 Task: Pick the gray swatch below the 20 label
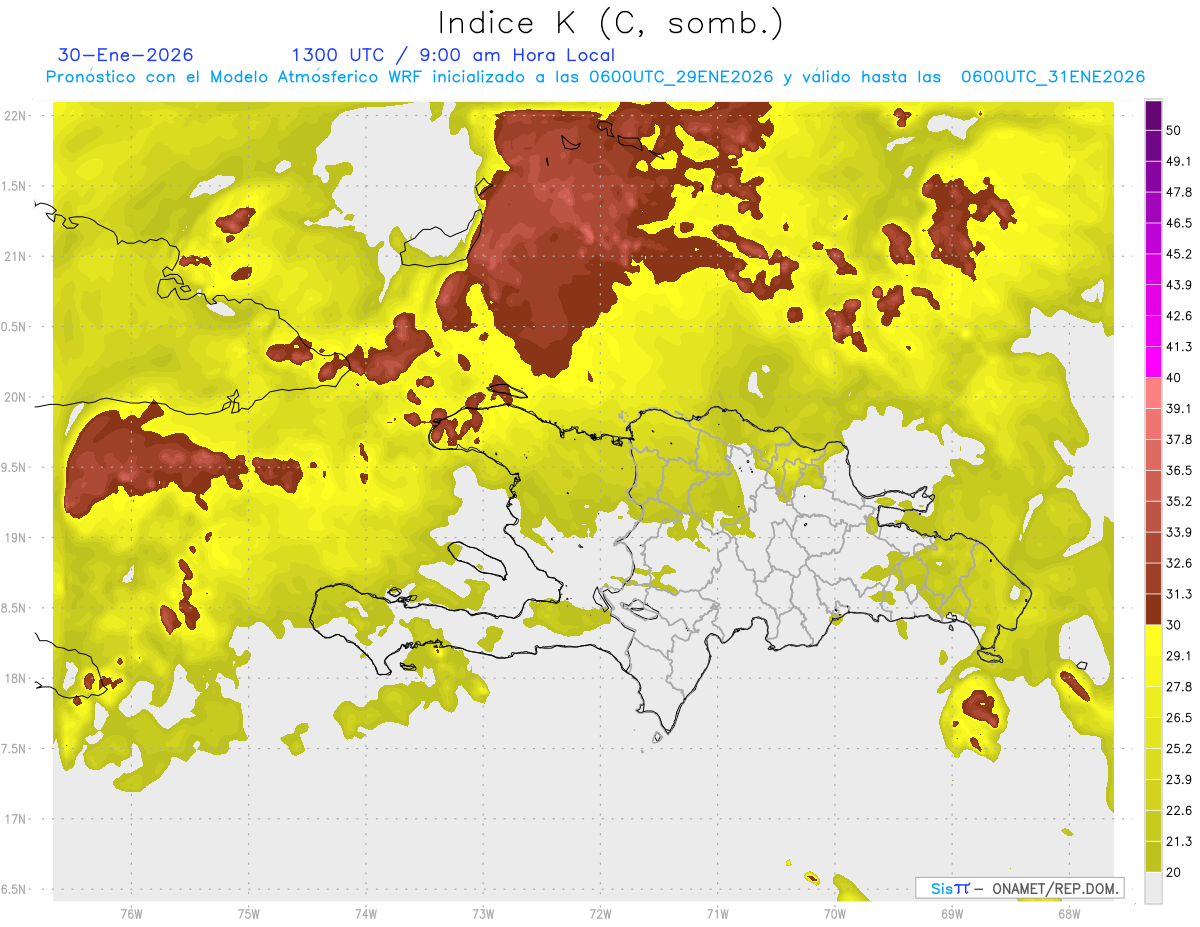[1153, 888]
